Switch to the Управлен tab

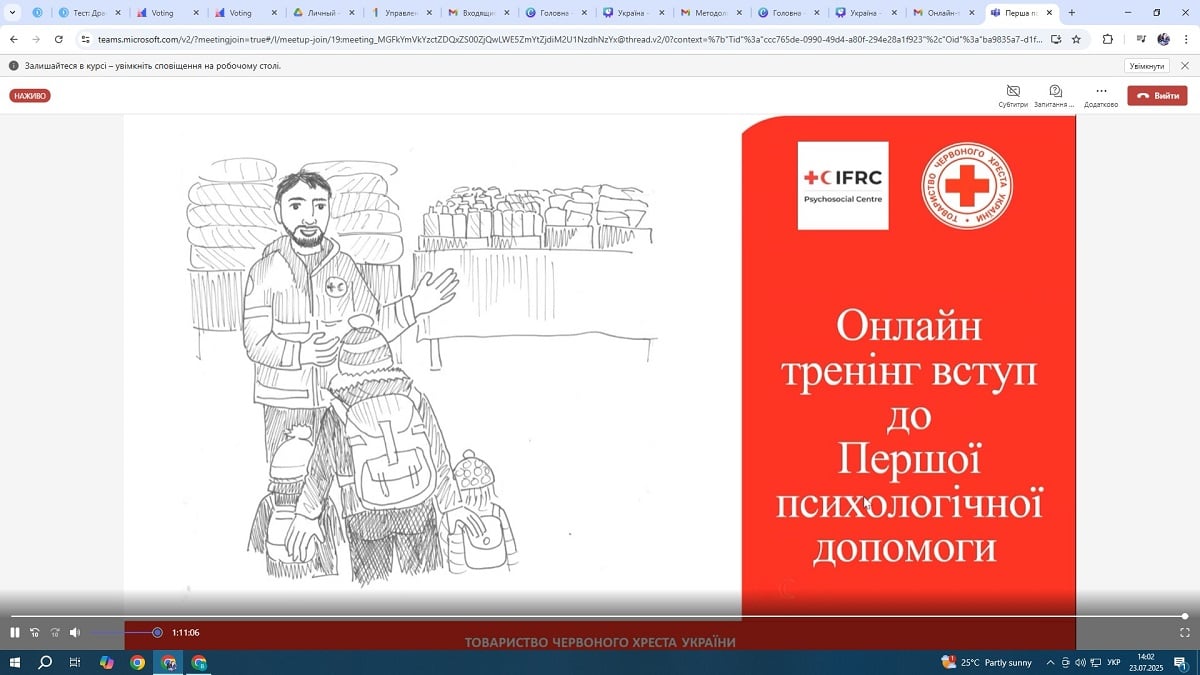pyautogui.click(x=402, y=13)
